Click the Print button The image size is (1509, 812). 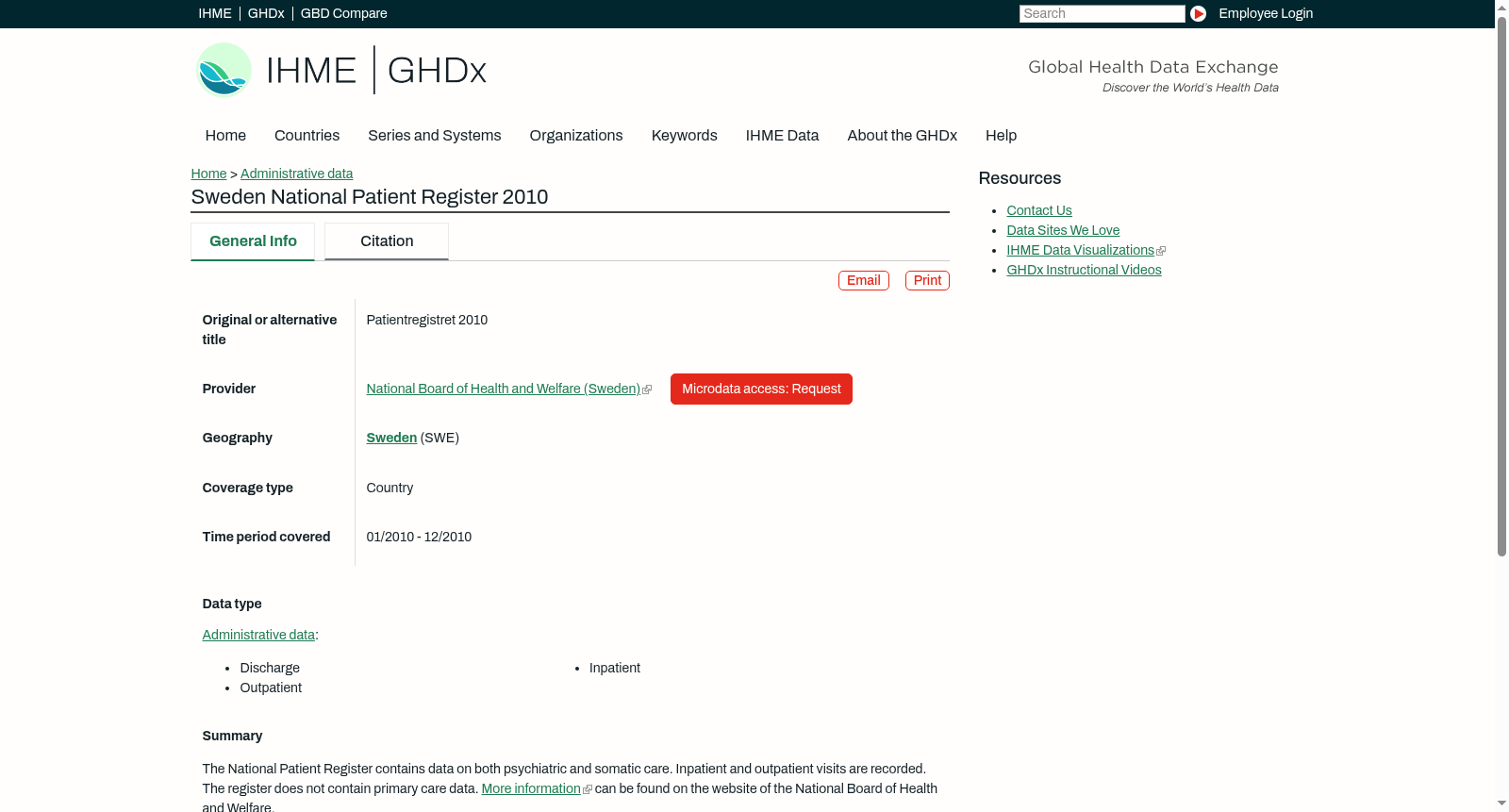pyautogui.click(x=927, y=280)
